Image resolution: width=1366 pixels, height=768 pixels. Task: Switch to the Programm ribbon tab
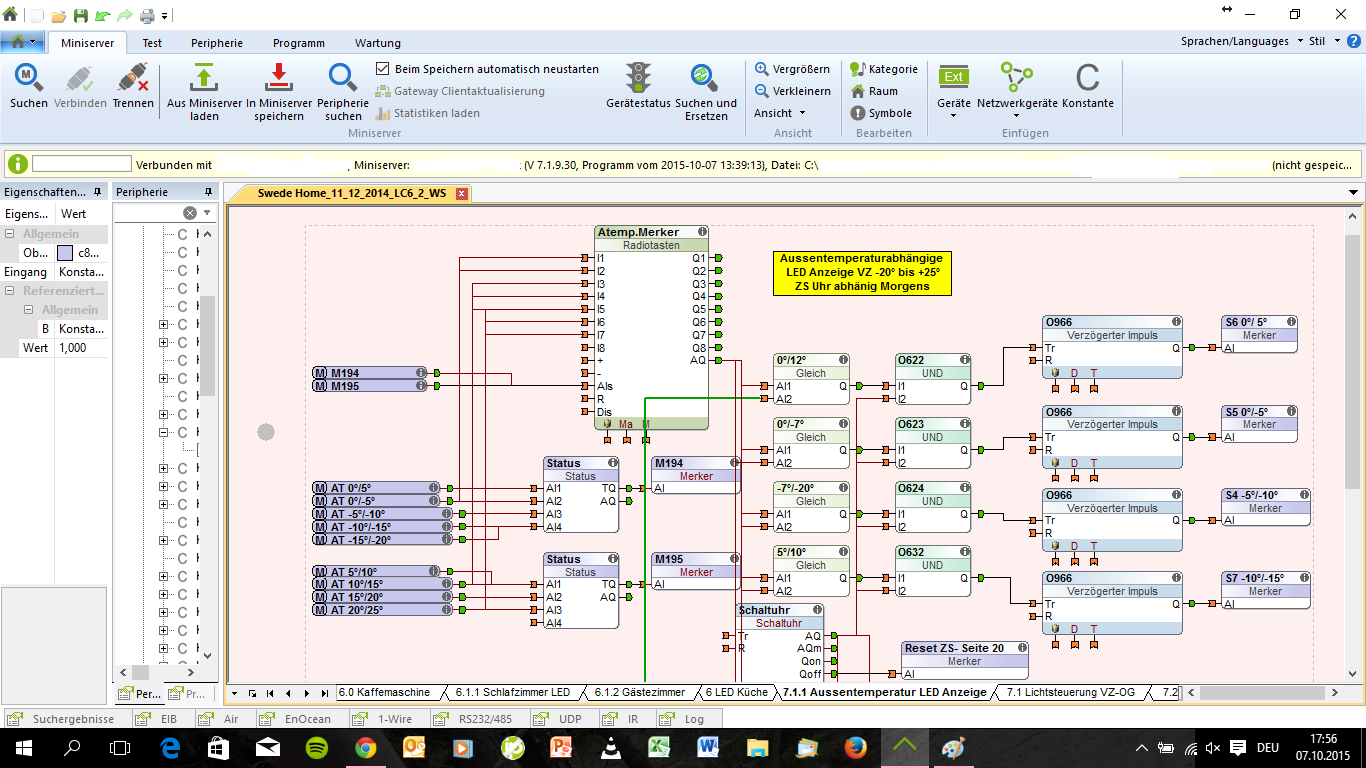click(x=298, y=43)
